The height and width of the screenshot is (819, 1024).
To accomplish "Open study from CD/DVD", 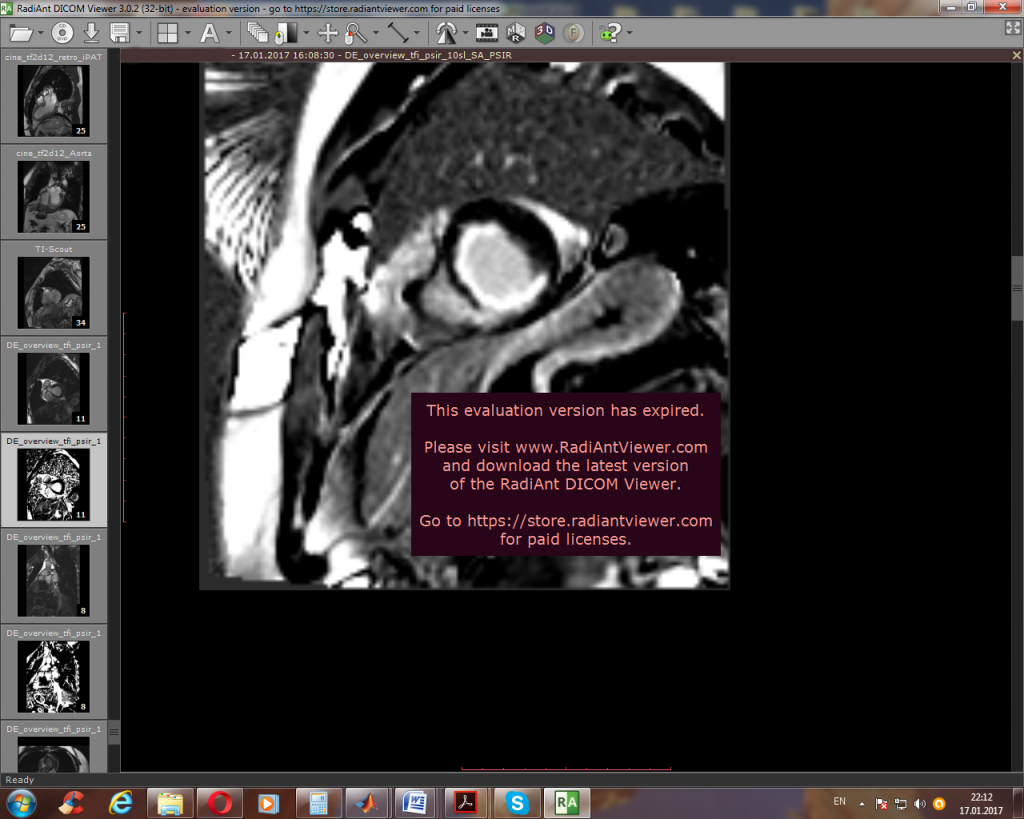I will pos(62,33).
